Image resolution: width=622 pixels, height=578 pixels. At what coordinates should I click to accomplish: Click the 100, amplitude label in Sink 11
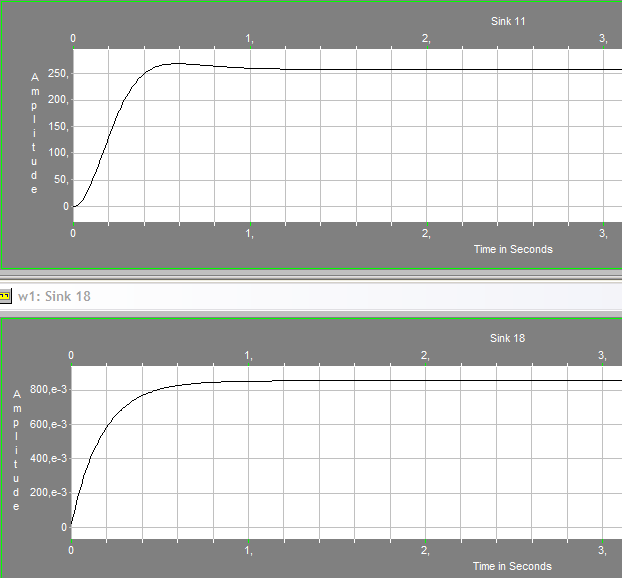click(58, 153)
